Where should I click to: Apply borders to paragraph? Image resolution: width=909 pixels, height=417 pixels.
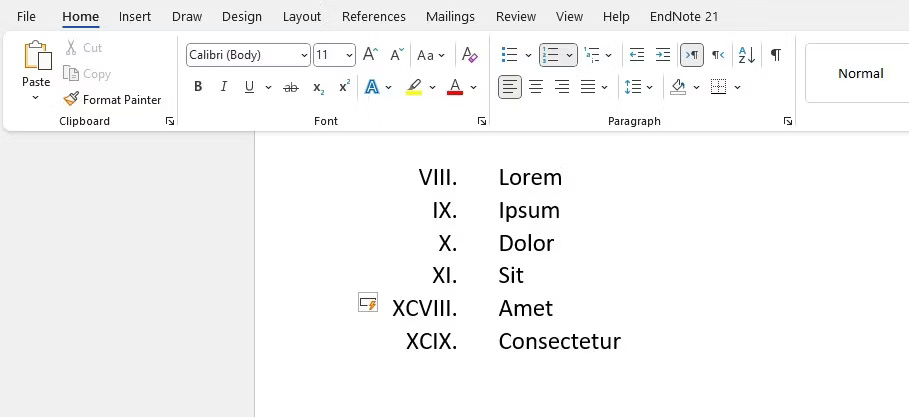719,87
